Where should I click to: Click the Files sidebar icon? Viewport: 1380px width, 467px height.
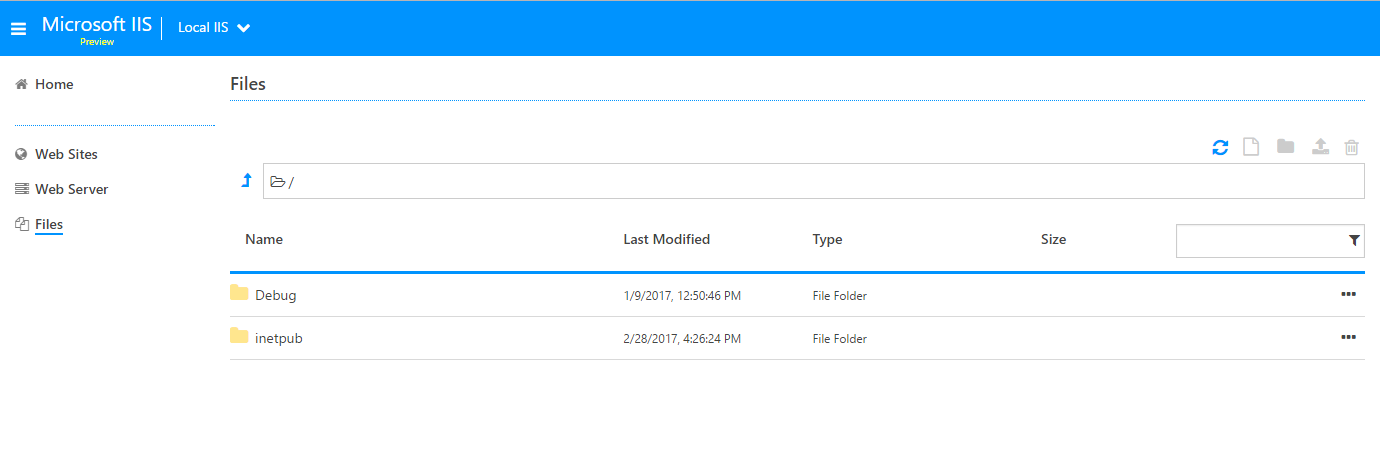(x=21, y=224)
